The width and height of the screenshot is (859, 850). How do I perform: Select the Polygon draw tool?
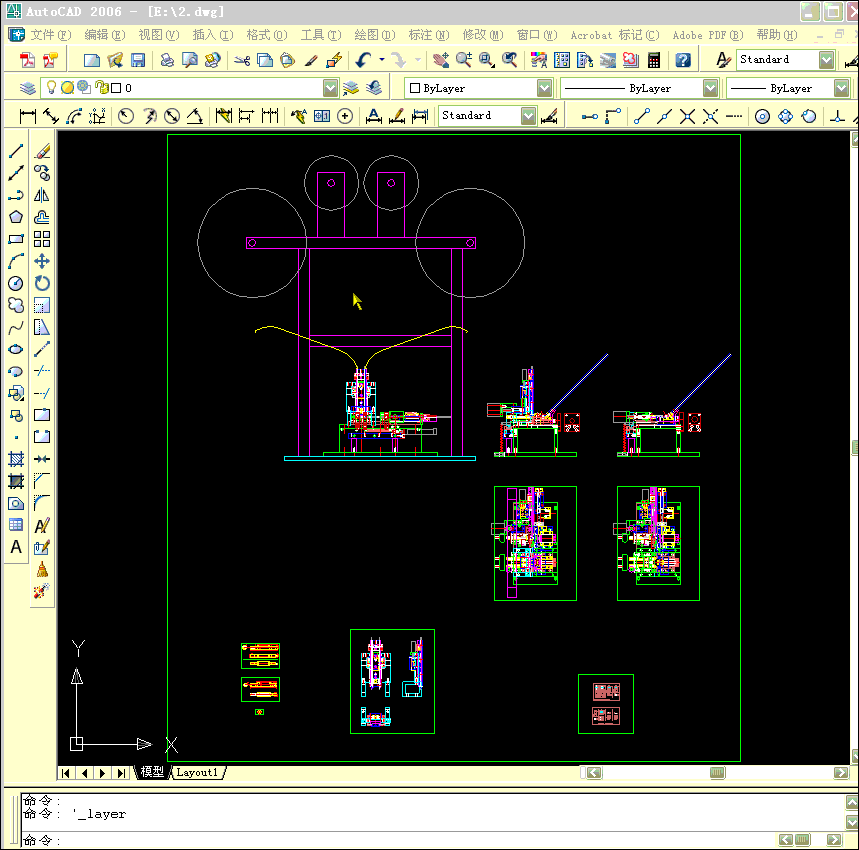[16, 217]
